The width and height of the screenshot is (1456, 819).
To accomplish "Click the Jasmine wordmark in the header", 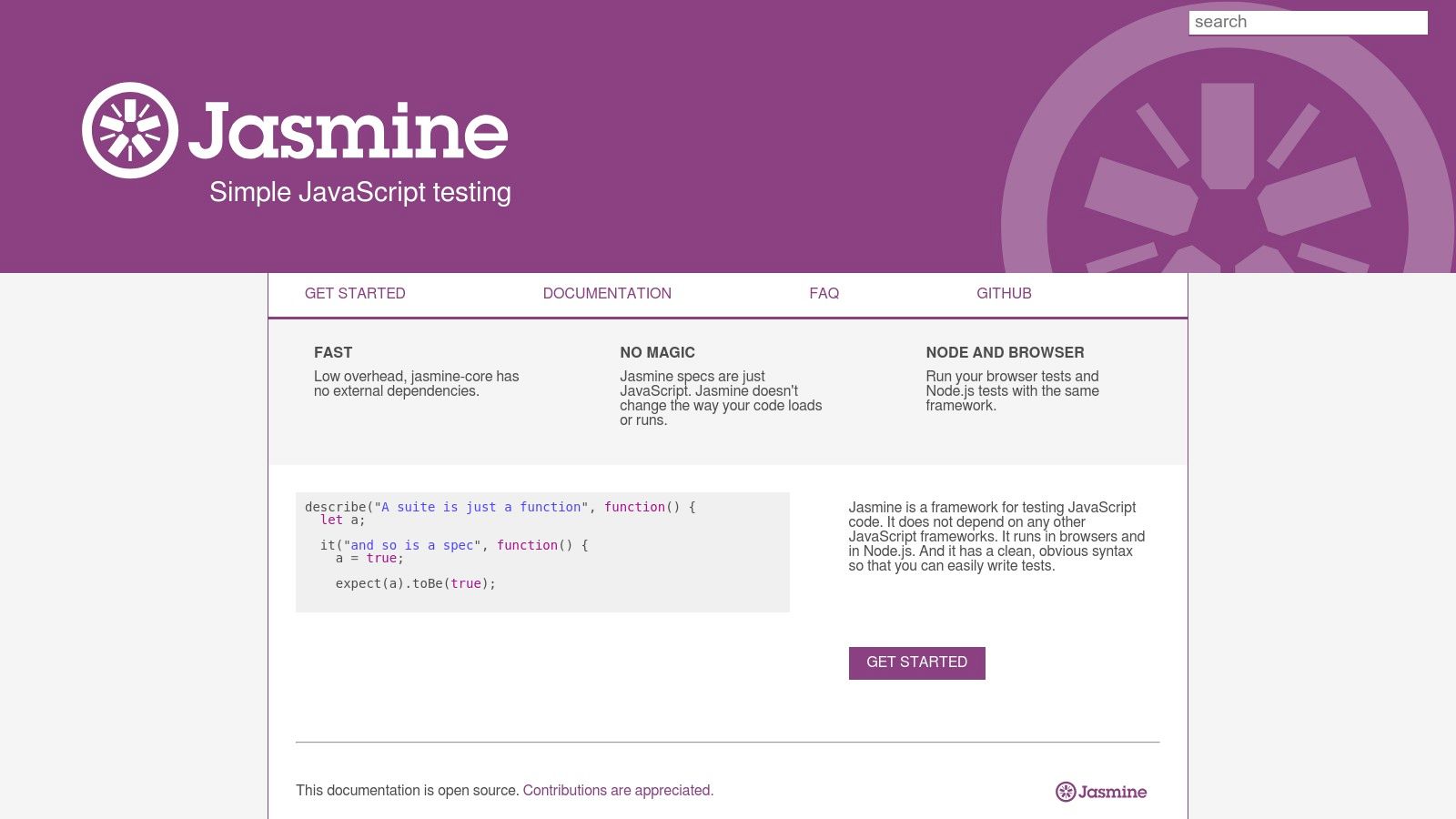I will 349,131.
